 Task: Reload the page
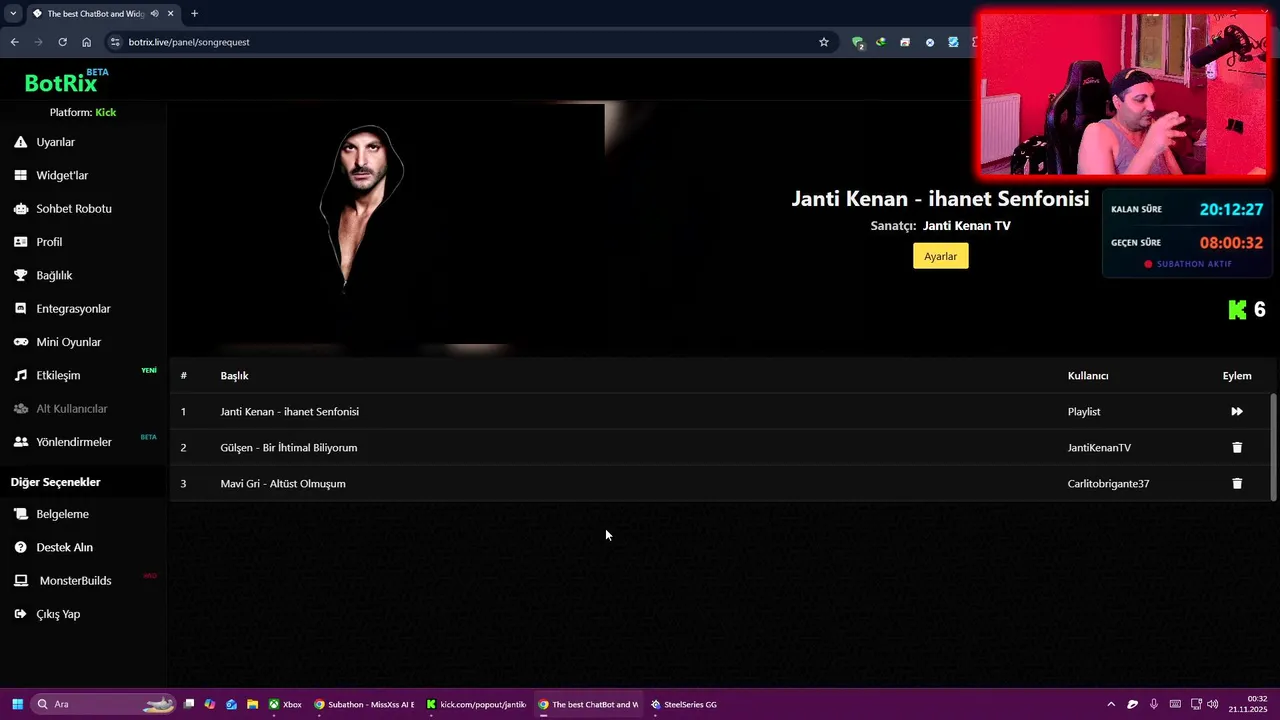coord(62,42)
